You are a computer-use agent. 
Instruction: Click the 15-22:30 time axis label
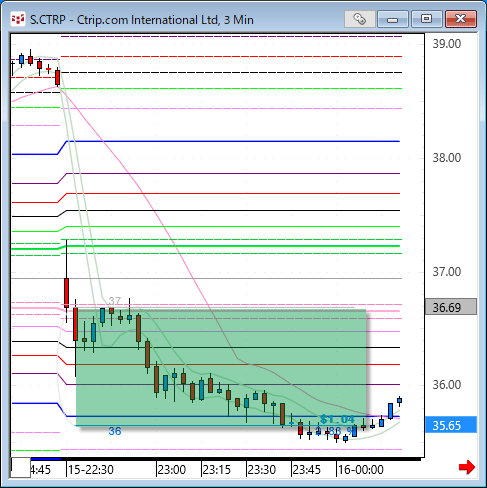pos(91,470)
